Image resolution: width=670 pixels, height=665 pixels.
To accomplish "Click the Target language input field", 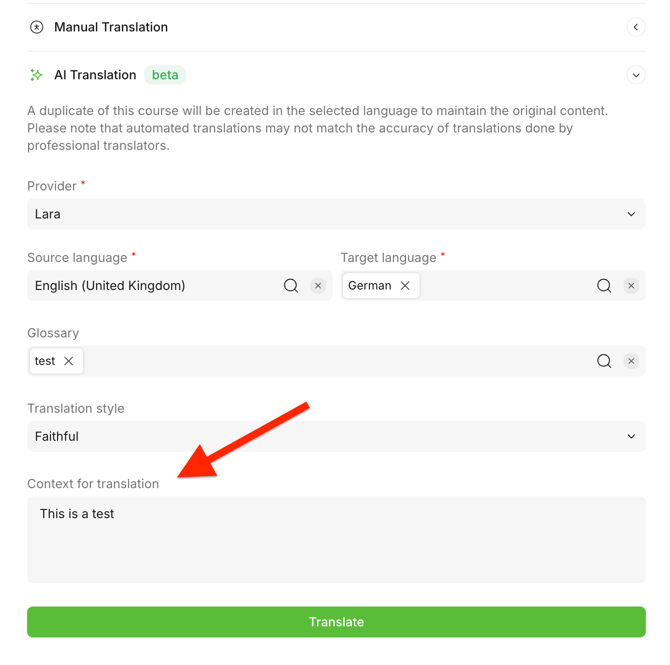I will 505,286.
